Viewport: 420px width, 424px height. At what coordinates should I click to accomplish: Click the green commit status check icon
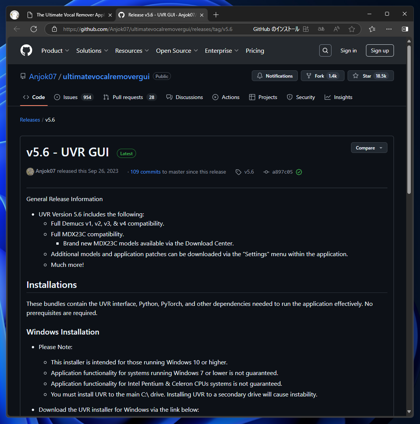[x=299, y=172]
